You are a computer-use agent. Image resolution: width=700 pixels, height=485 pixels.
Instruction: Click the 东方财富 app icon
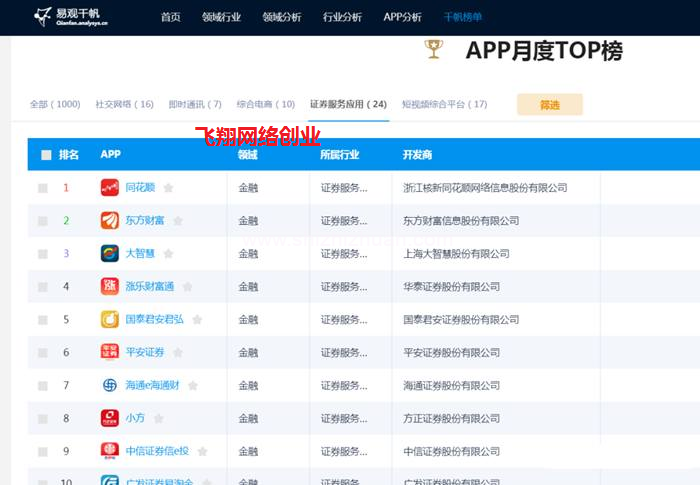(x=109, y=221)
